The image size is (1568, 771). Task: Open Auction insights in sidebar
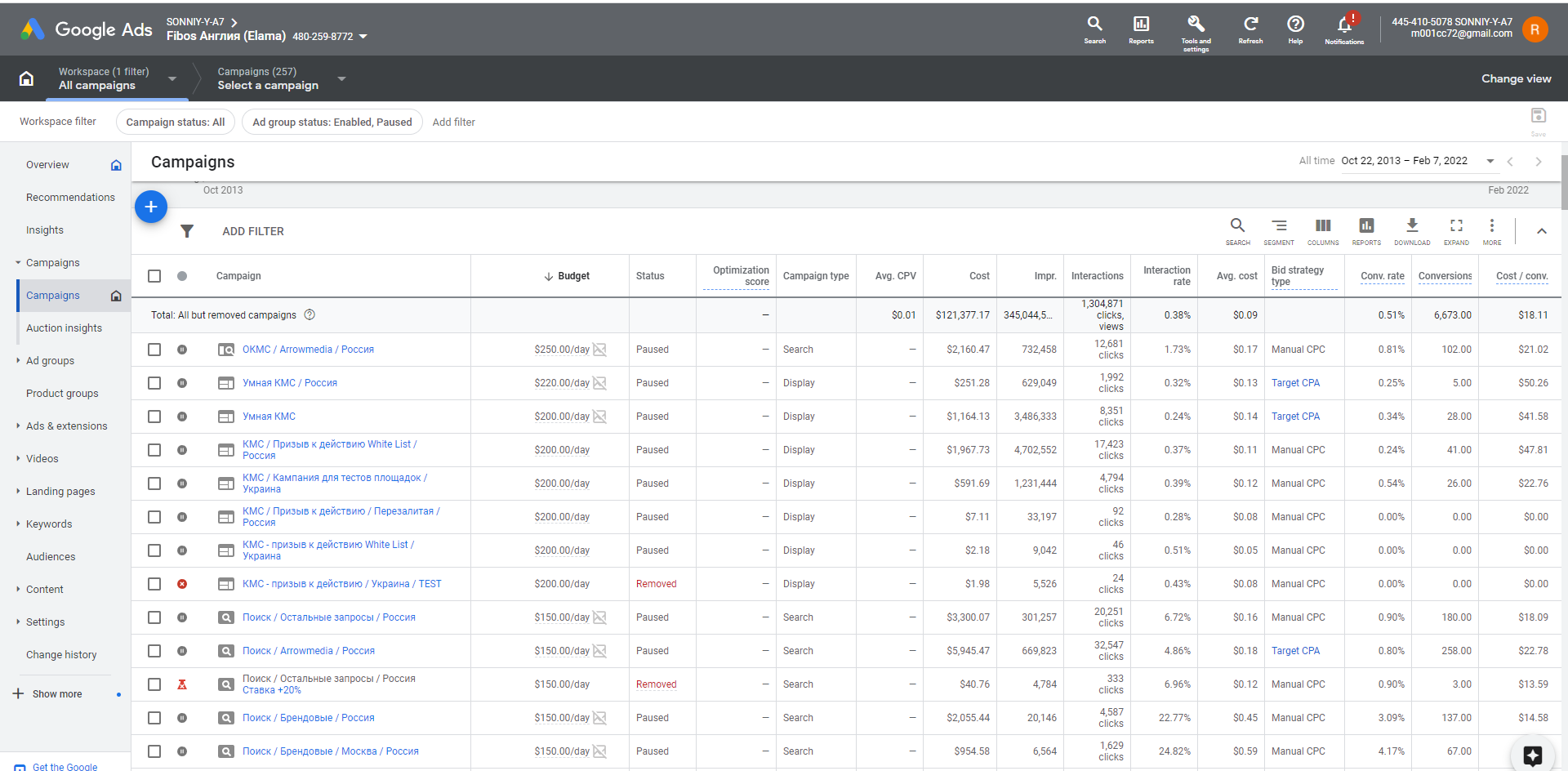tap(64, 328)
